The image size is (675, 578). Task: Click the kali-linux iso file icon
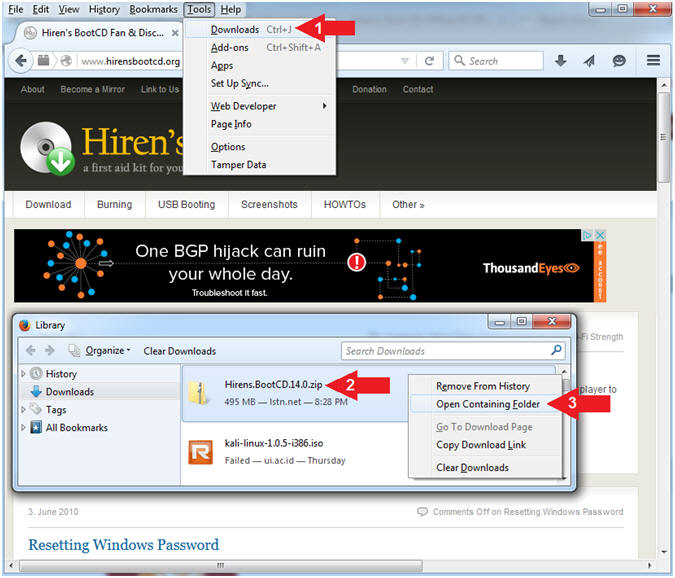[x=201, y=452]
